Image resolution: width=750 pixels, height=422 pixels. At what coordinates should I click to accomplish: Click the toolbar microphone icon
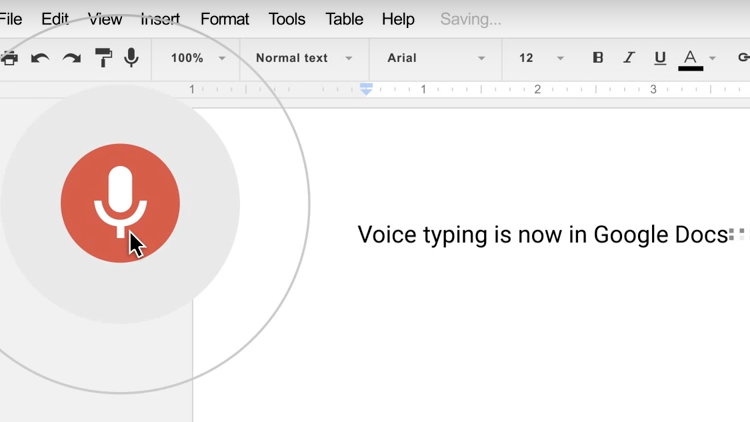(x=131, y=58)
